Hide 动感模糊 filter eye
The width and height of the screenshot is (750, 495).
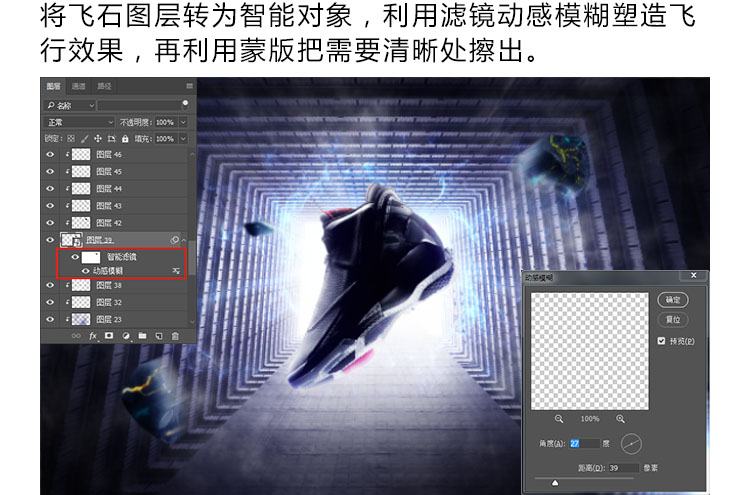coord(86,271)
